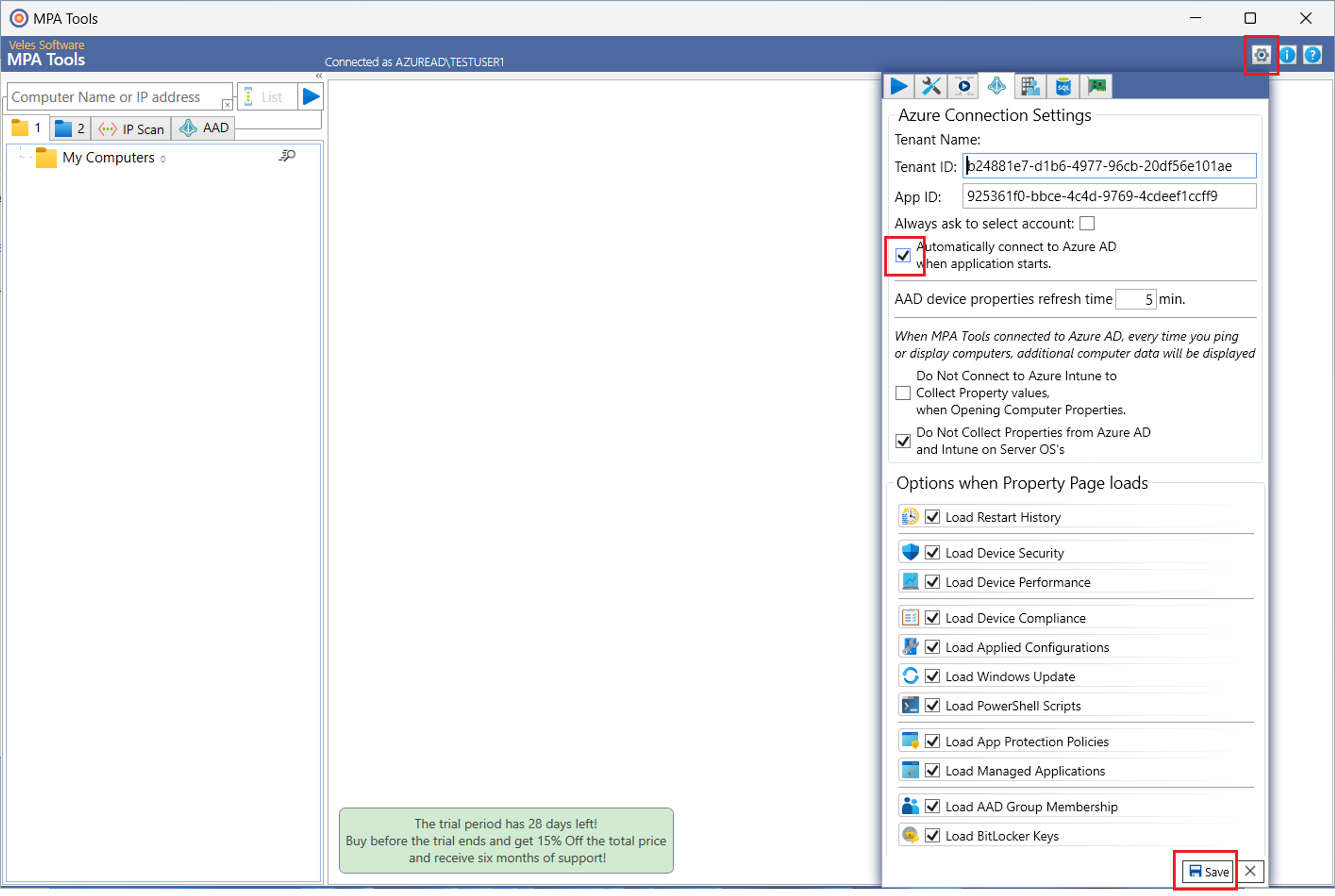Select the green circuit board settings tab
This screenshot has width=1335, height=896.
pos(1096,86)
